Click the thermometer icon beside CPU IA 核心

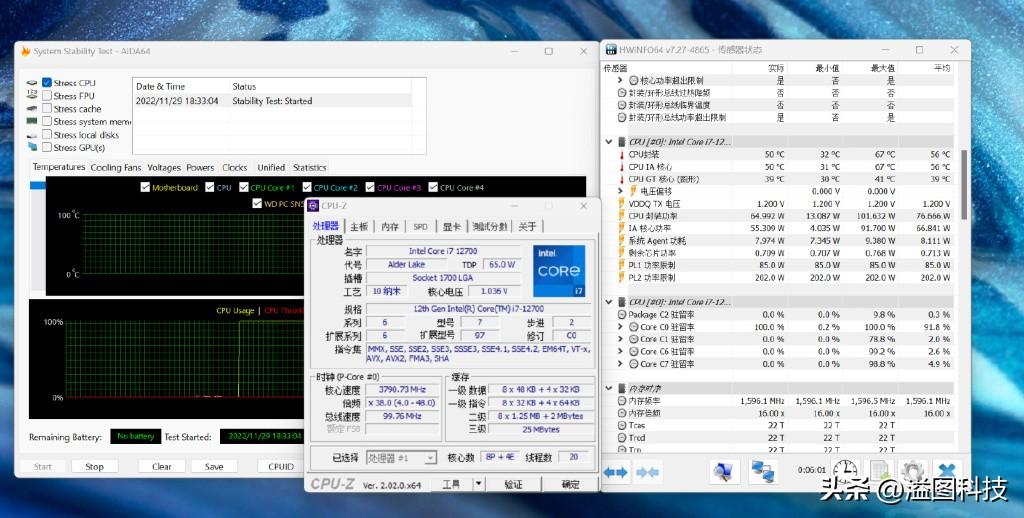pos(622,167)
